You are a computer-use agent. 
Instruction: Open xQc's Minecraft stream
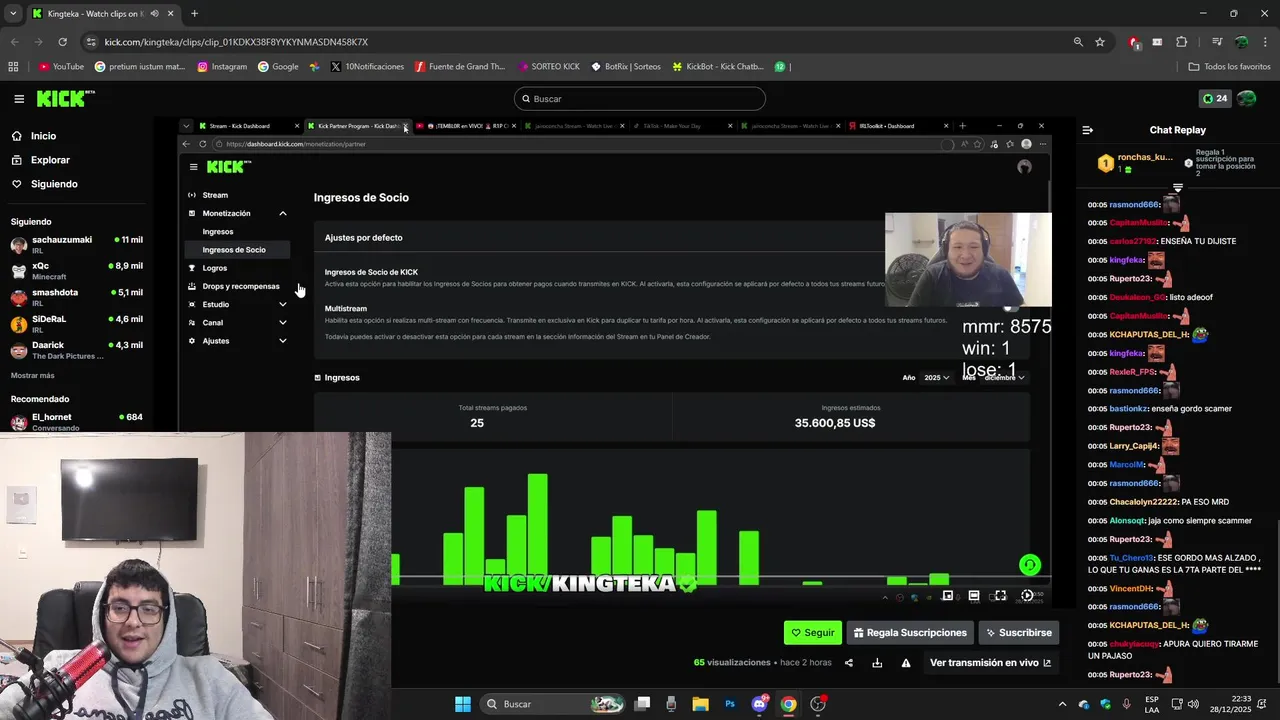point(77,271)
